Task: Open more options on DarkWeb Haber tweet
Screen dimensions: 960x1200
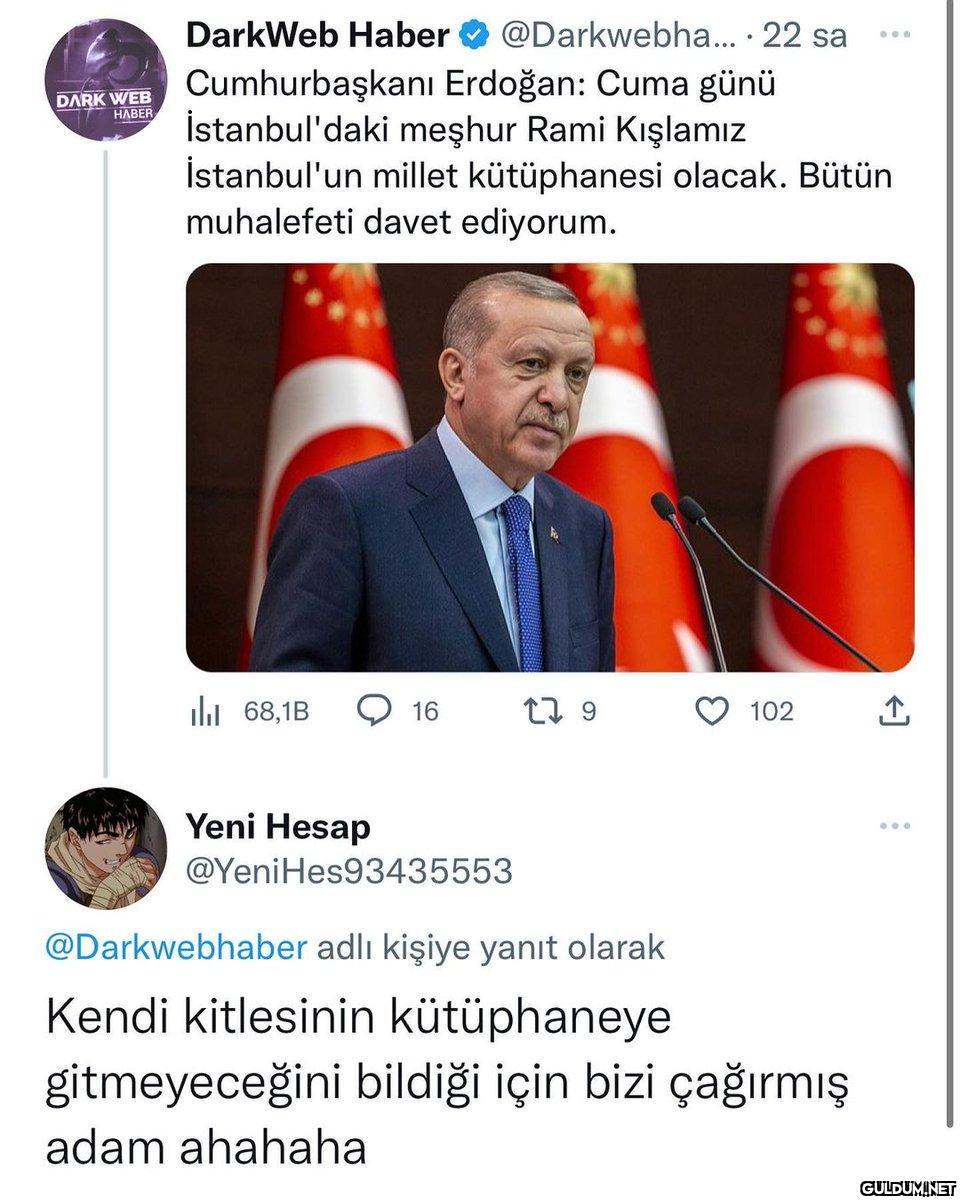Action: click(x=893, y=34)
